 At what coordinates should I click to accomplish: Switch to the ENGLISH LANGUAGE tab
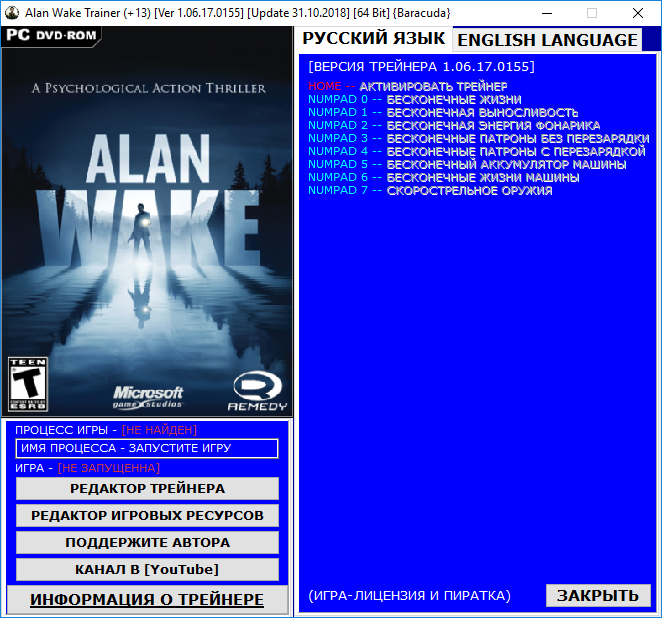(547, 40)
